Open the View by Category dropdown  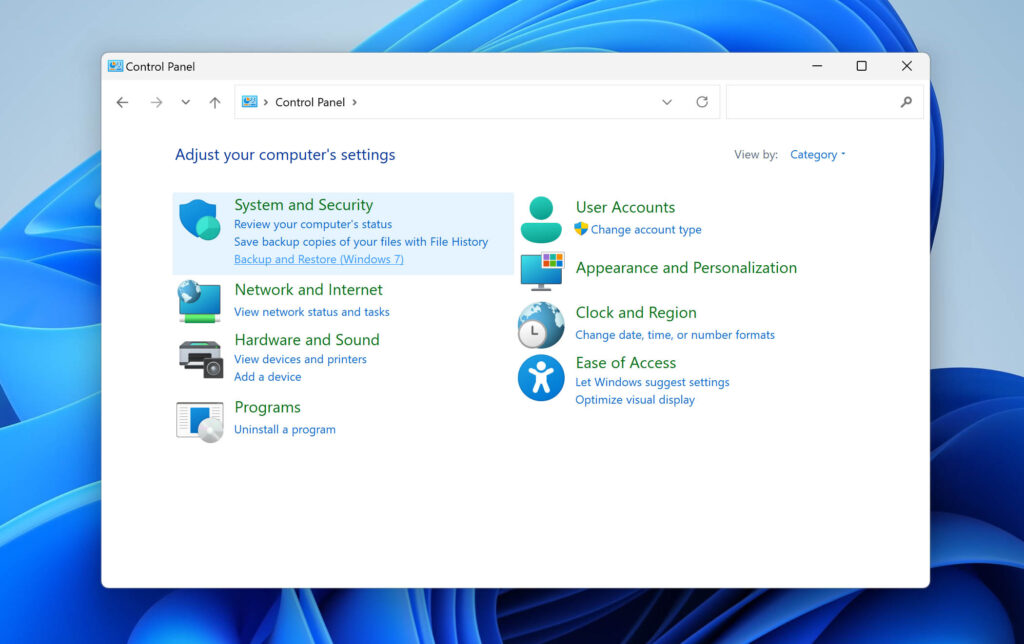click(818, 155)
